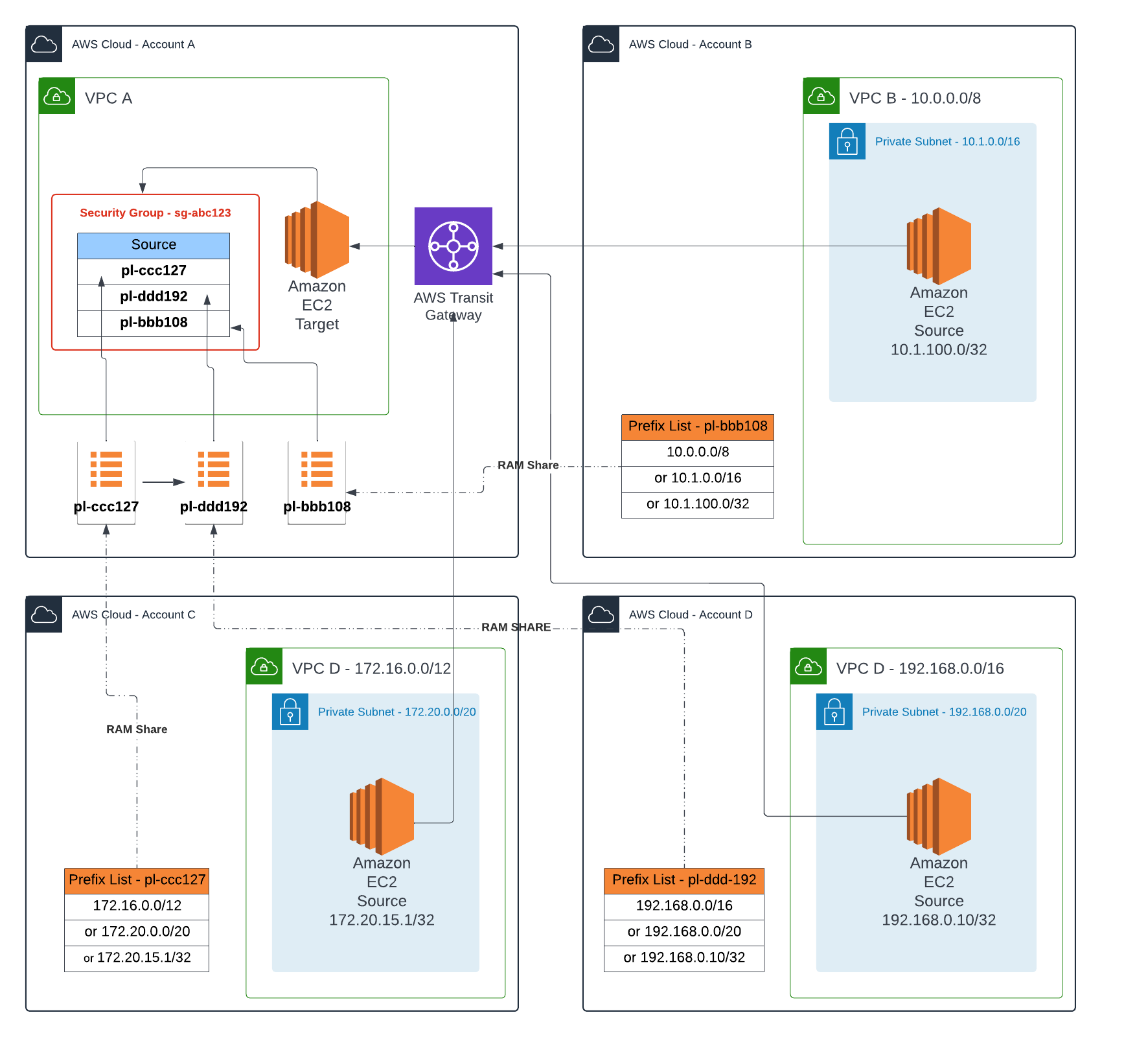
Task: Click the 'AWS Cloud - Account B' label
Action: 691,44
